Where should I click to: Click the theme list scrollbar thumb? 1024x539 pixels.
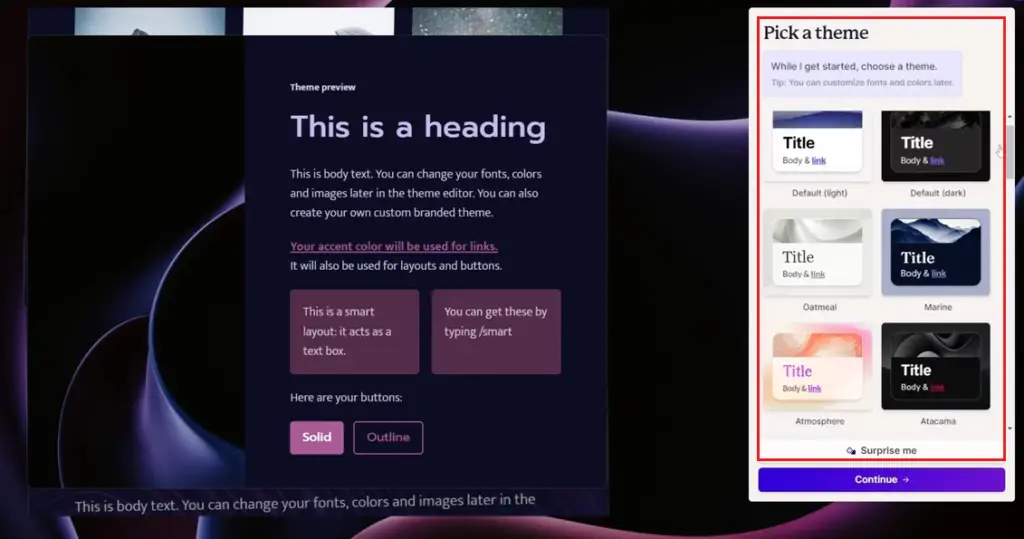tap(1010, 152)
